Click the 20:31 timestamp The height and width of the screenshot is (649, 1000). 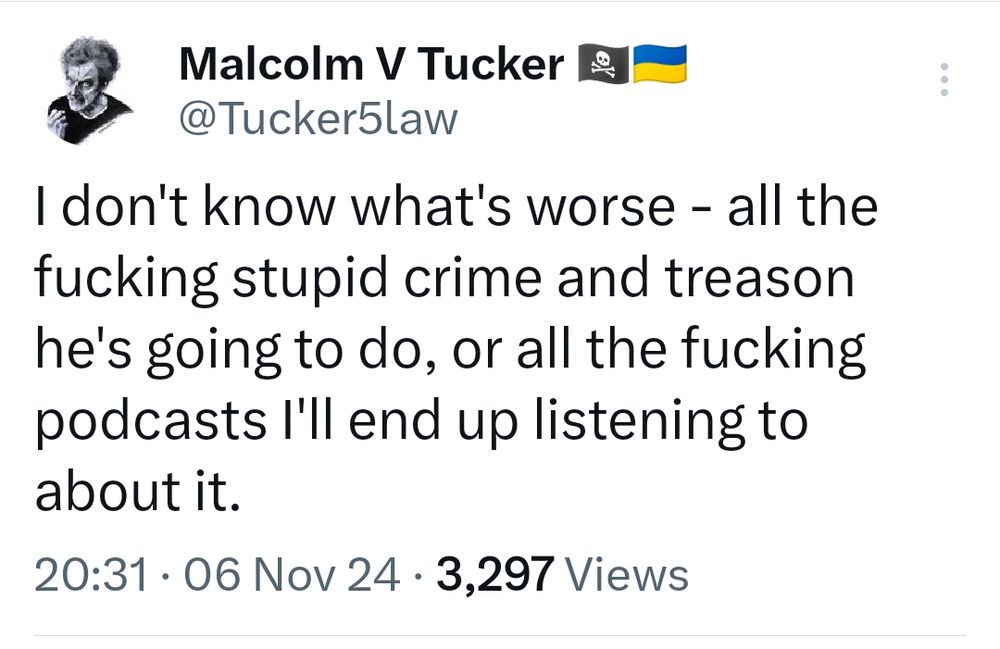[91, 574]
